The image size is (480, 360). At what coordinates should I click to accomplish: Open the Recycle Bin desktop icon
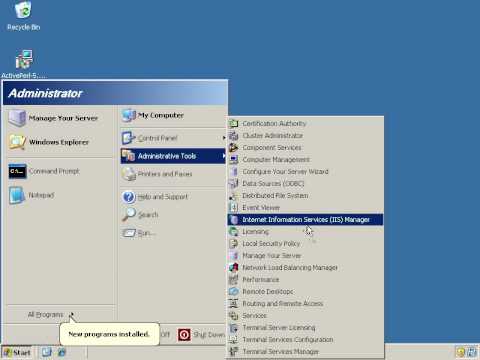[23, 16]
